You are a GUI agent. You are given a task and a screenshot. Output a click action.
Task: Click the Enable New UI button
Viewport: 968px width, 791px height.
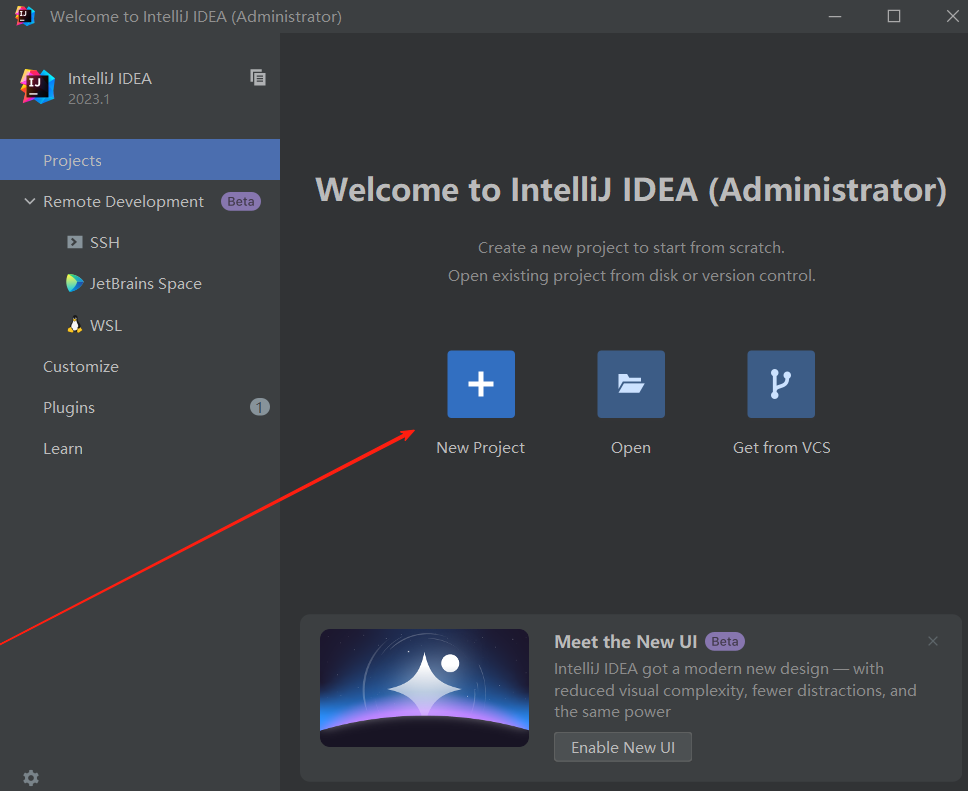click(623, 747)
